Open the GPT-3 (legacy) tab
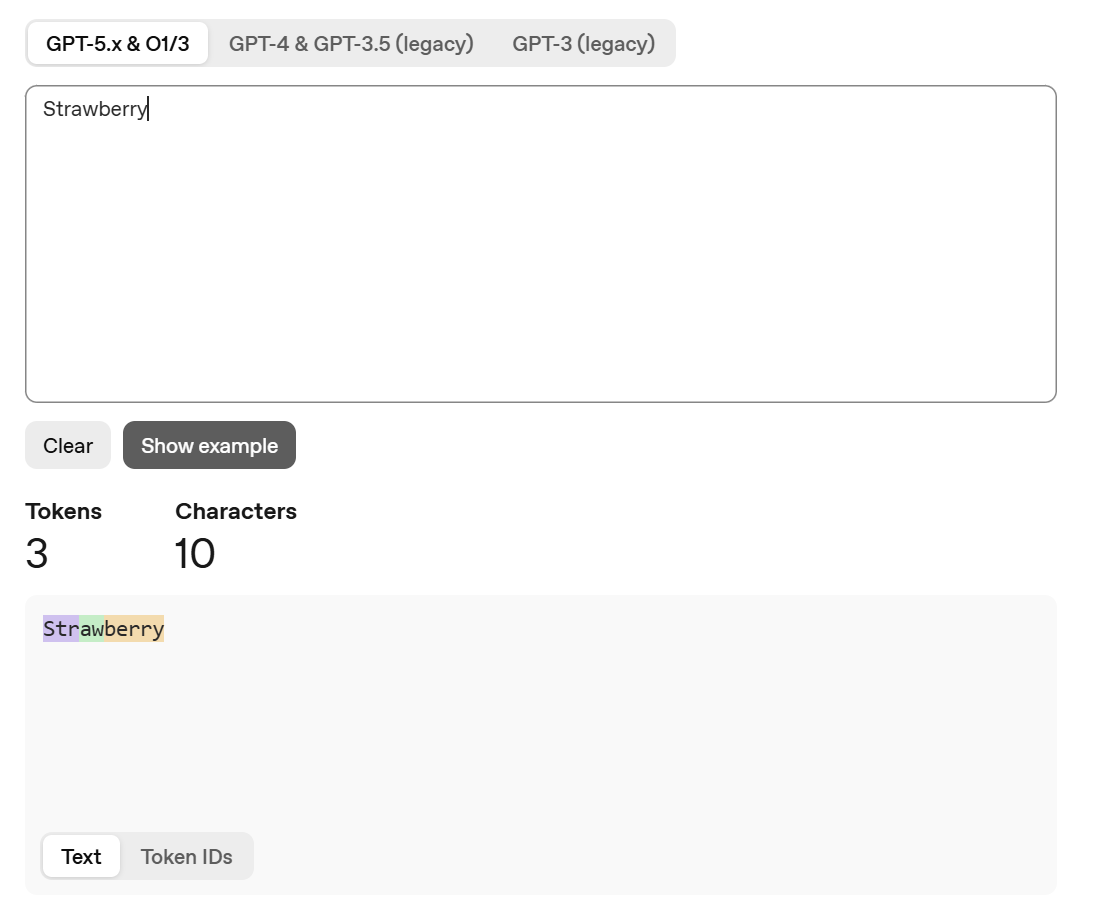This screenshot has width=1100, height=908. click(583, 44)
